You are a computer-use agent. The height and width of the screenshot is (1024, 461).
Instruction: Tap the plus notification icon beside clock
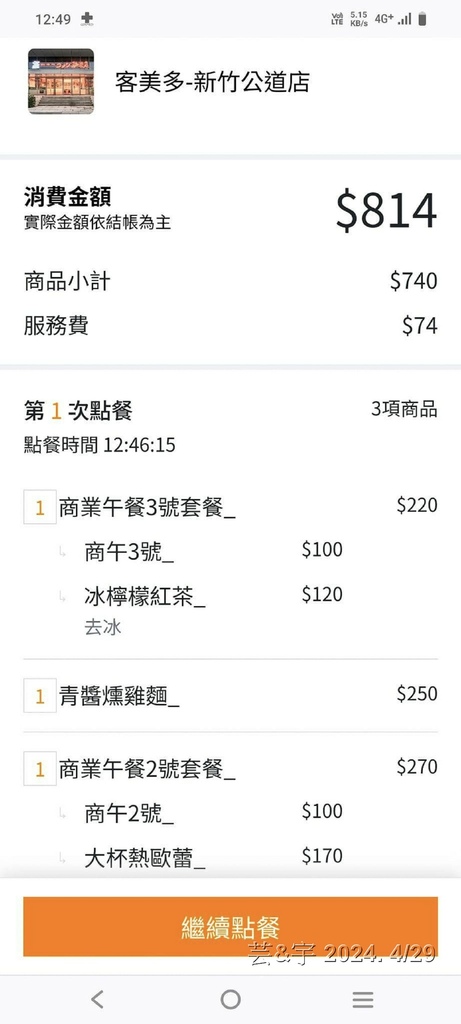click(x=86, y=19)
